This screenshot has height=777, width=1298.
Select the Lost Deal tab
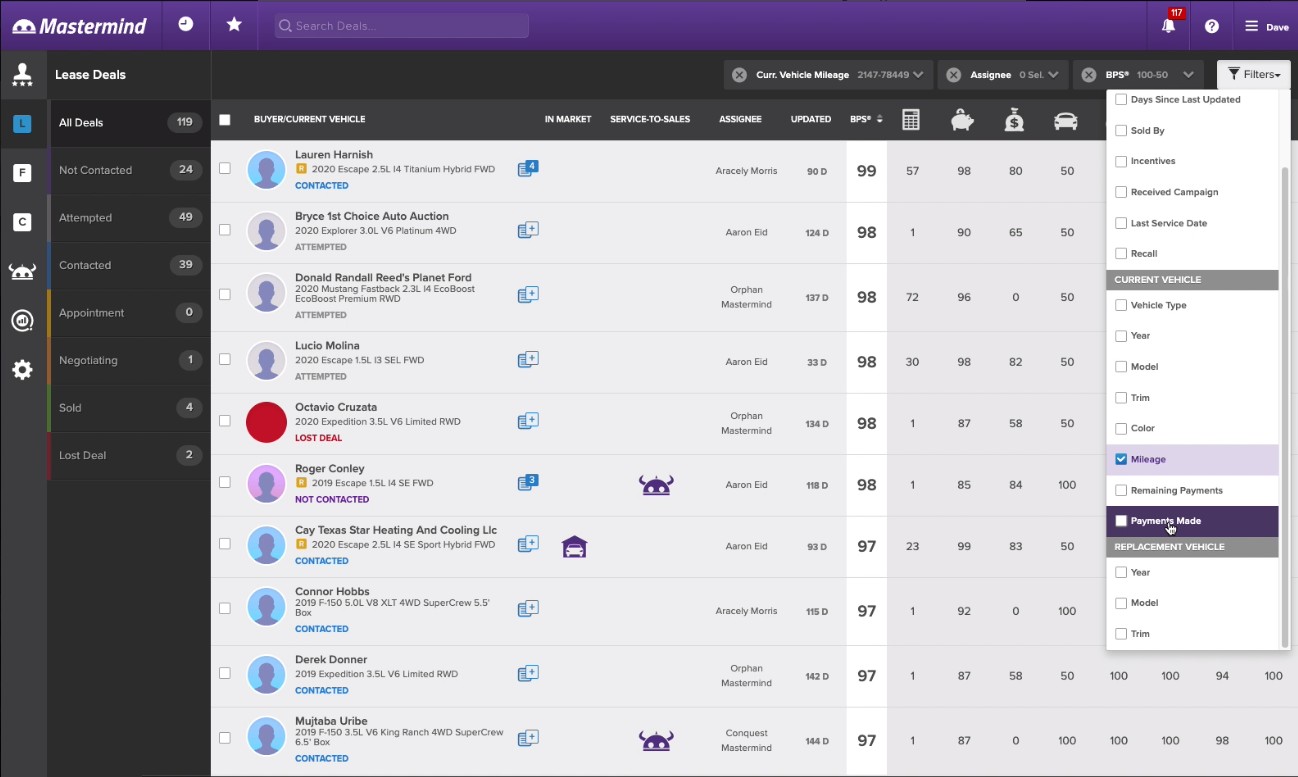(x=129, y=455)
